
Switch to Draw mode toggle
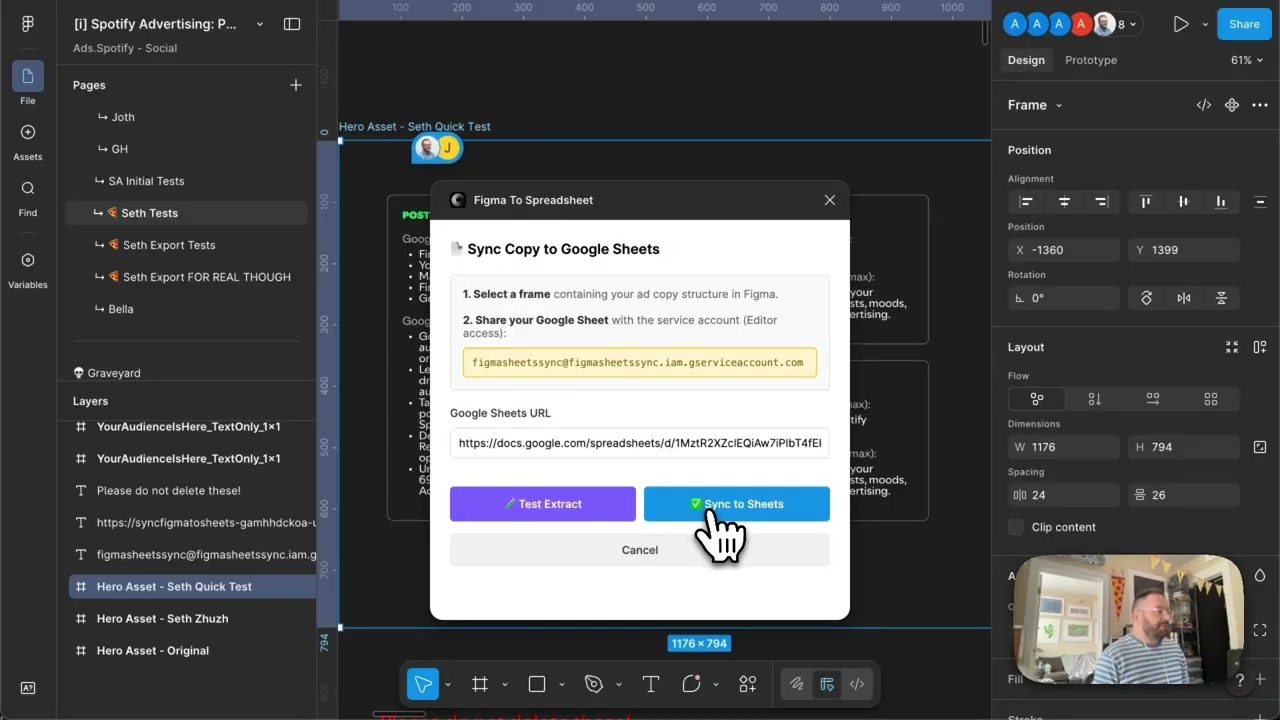click(797, 684)
